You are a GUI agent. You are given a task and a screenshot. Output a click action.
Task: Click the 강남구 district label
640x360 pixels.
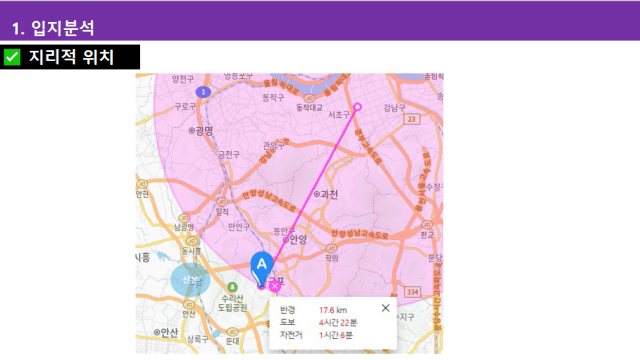click(394, 108)
